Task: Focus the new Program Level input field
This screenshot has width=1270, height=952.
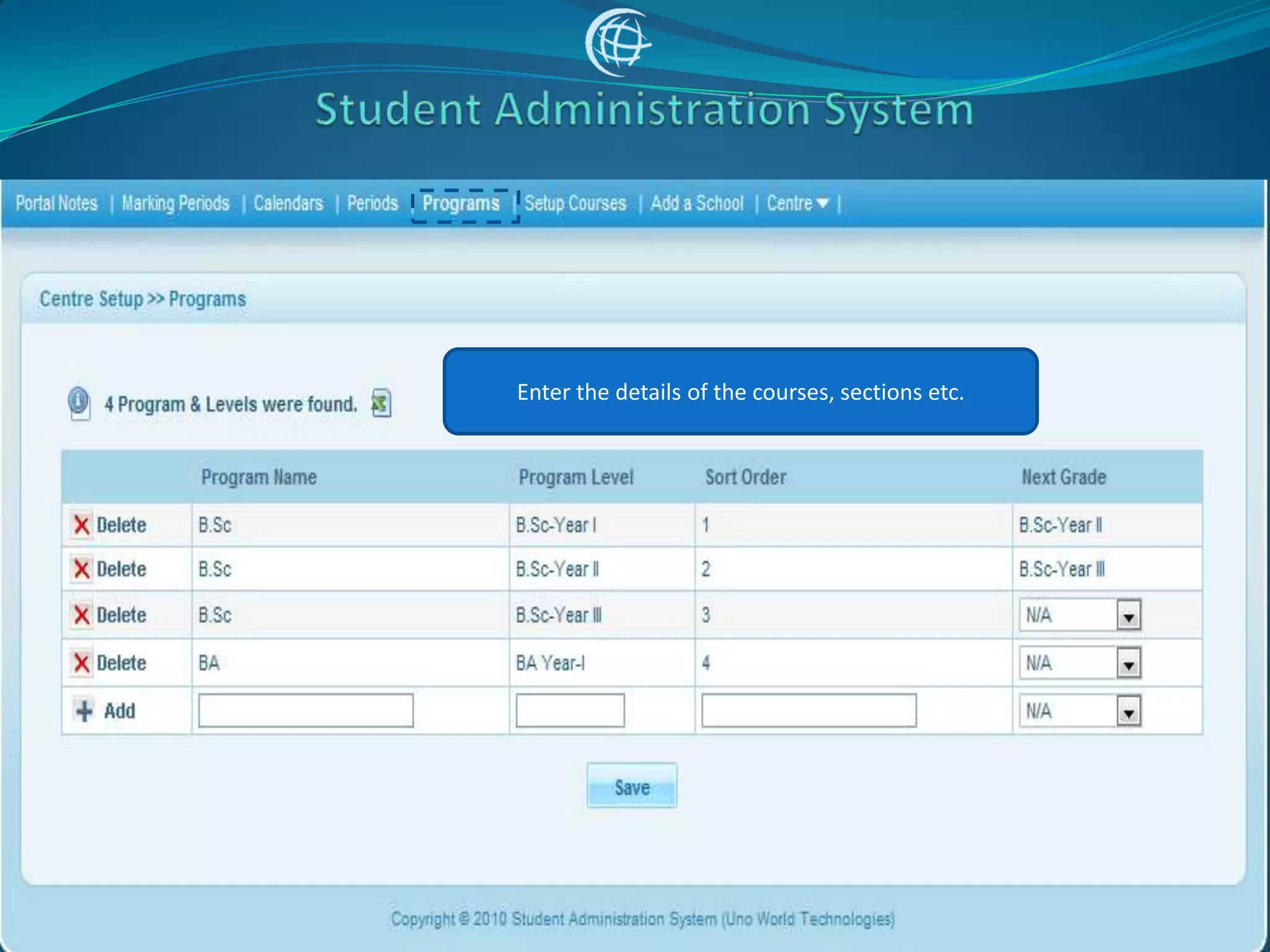Action: tap(570, 710)
